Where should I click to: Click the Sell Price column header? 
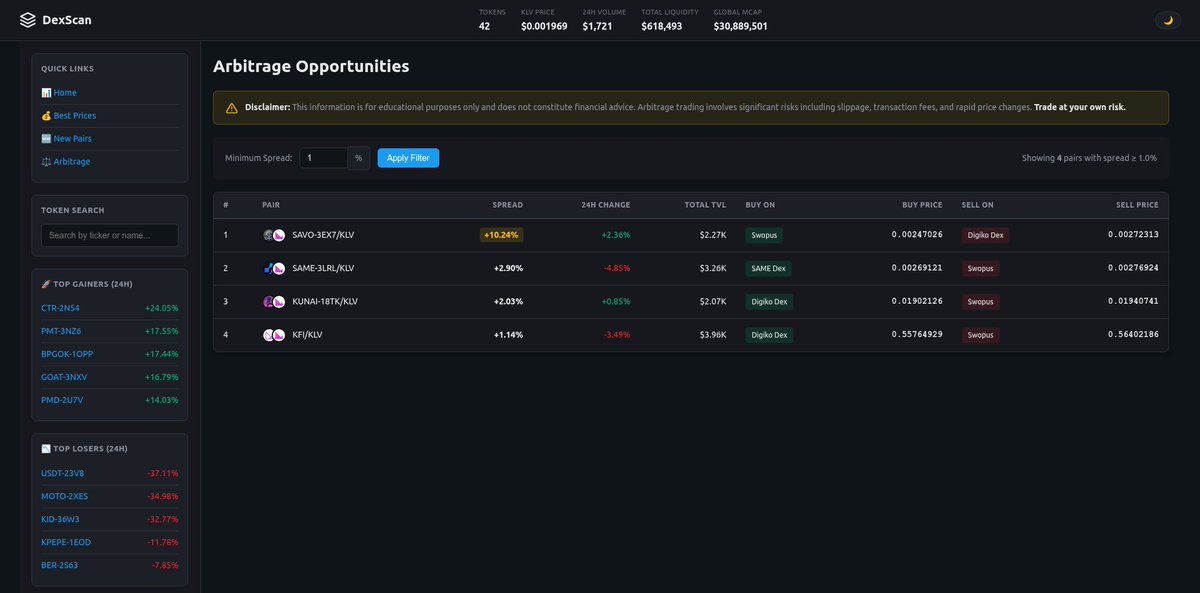click(x=1137, y=205)
